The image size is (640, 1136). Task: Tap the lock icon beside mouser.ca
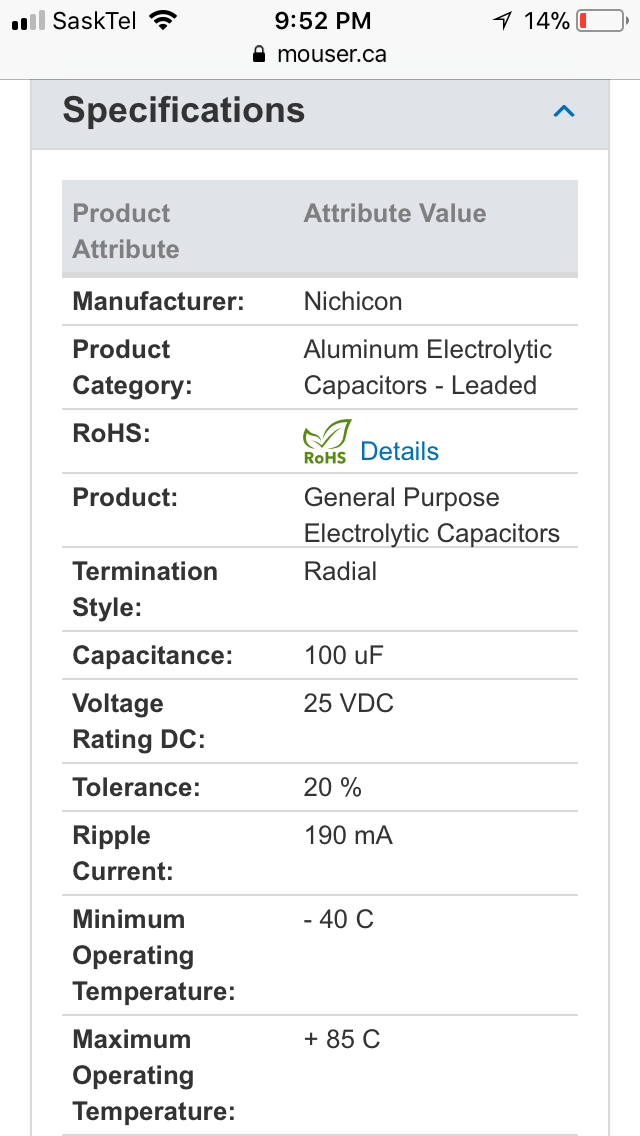tap(259, 54)
